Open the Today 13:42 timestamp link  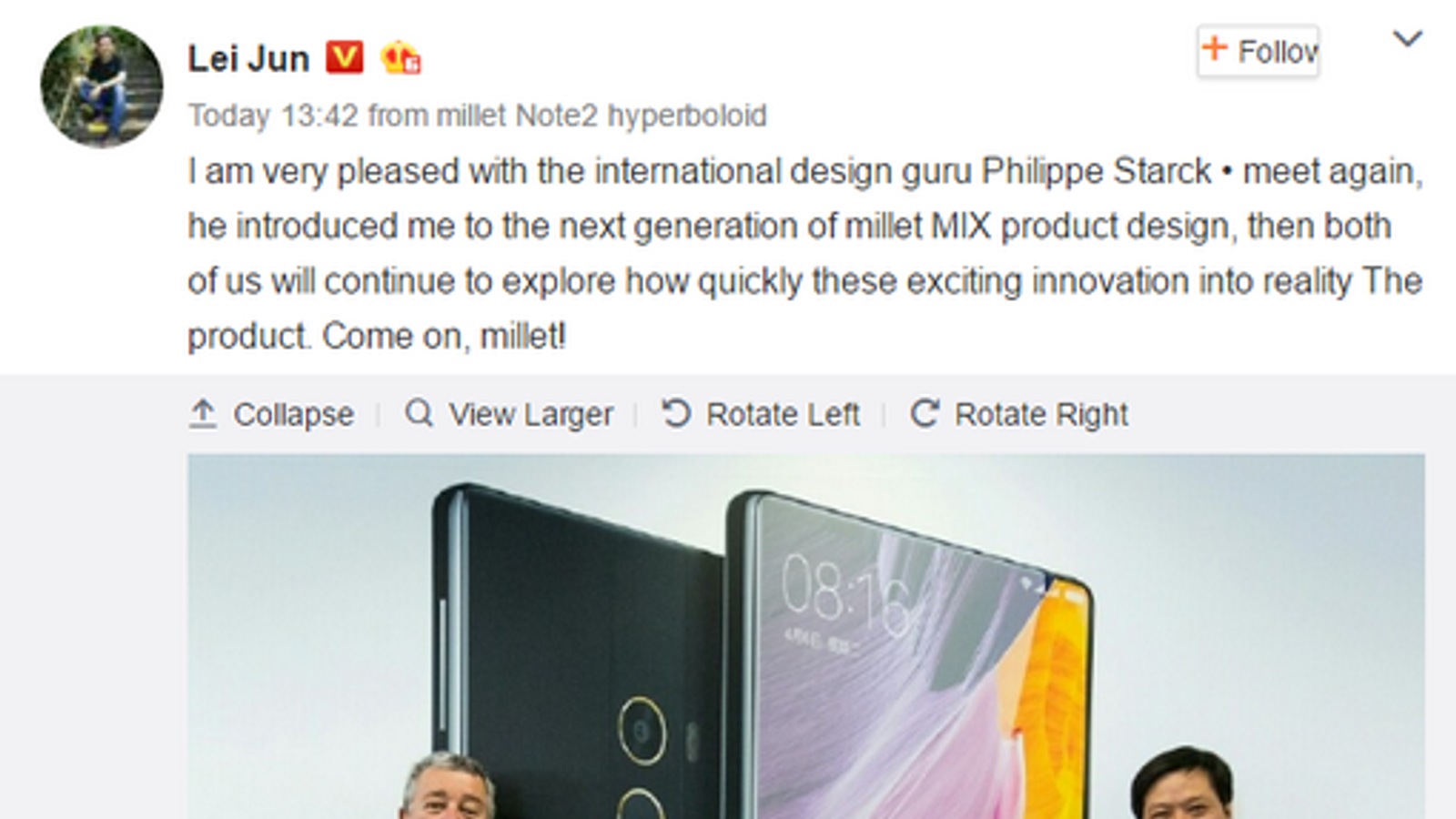[x=273, y=116]
